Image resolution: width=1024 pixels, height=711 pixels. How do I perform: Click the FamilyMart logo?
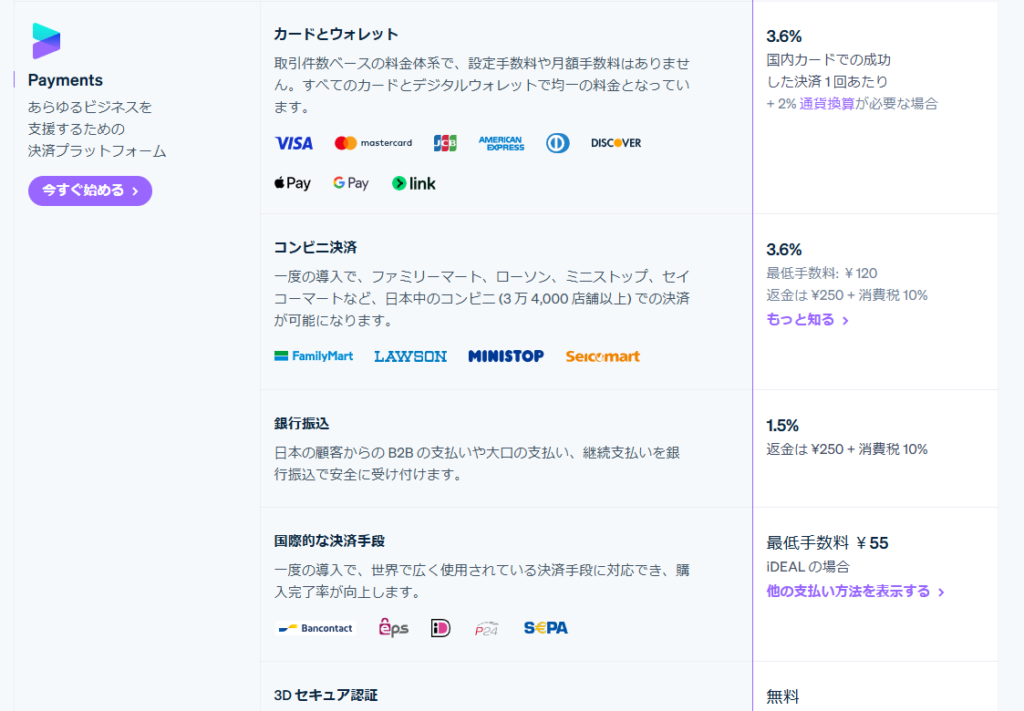[x=314, y=356]
